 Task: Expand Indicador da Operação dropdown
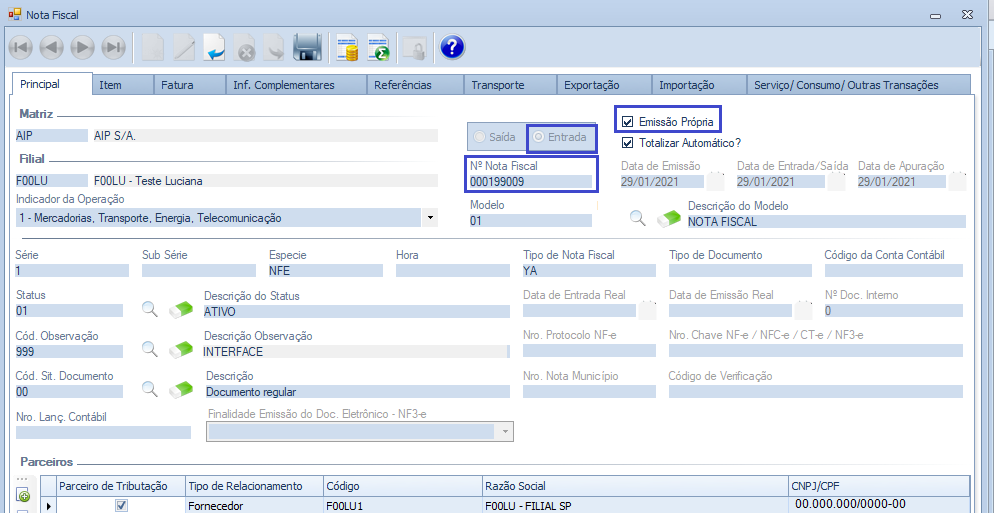429,218
